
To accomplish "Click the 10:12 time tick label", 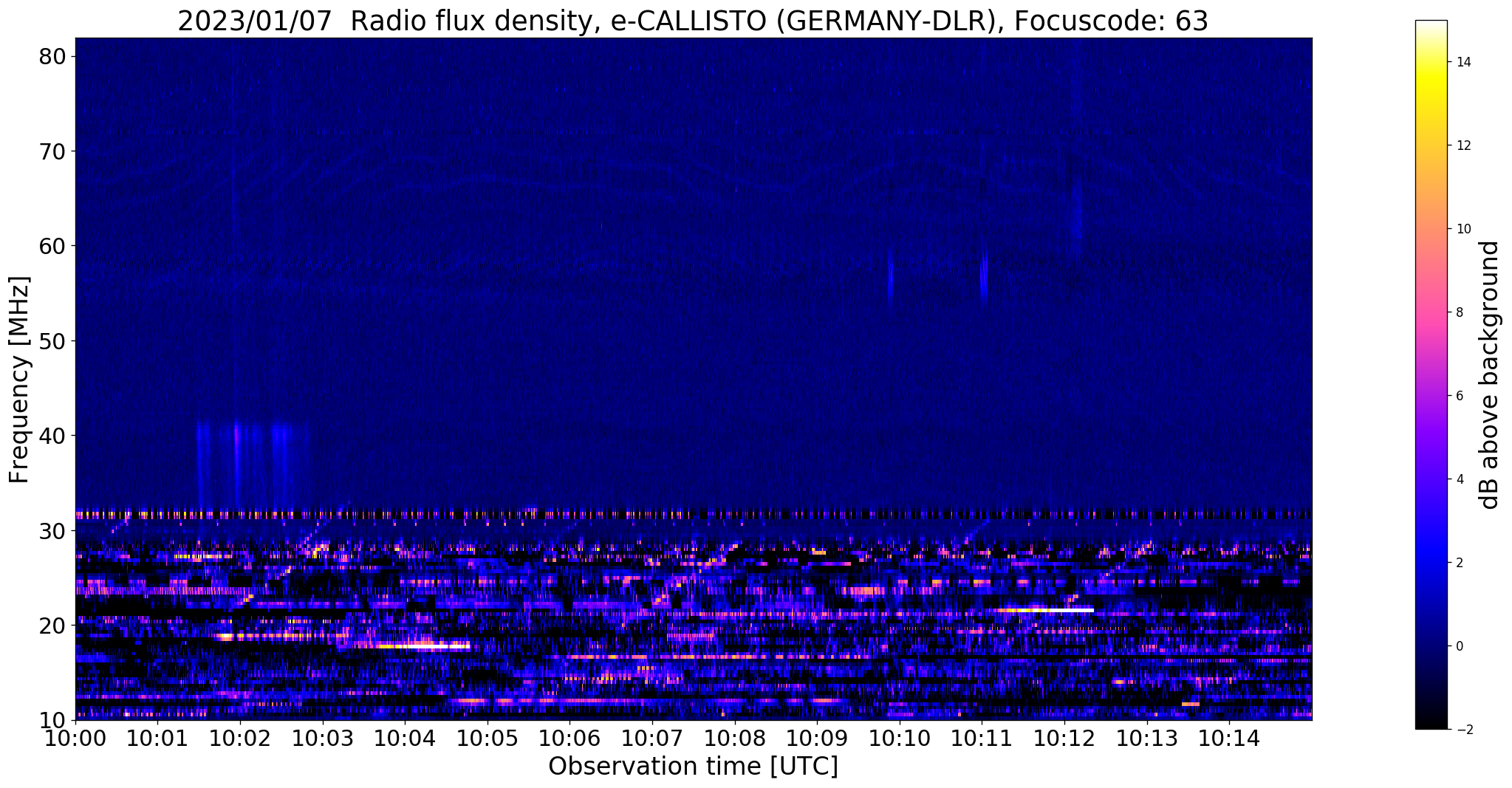I will pos(1064,738).
